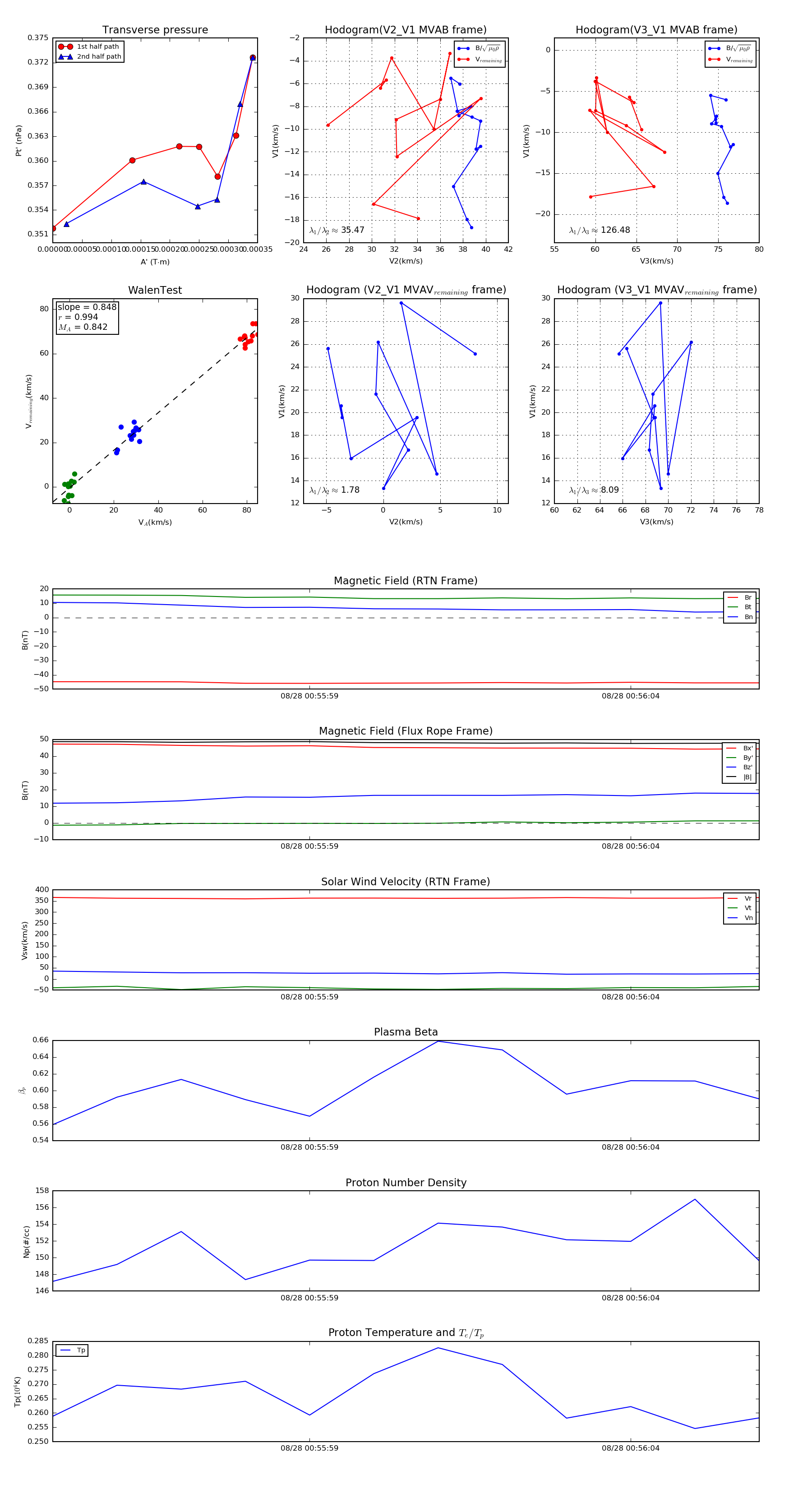
Task: Select the "By'" legend entry
Action: coord(739,758)
